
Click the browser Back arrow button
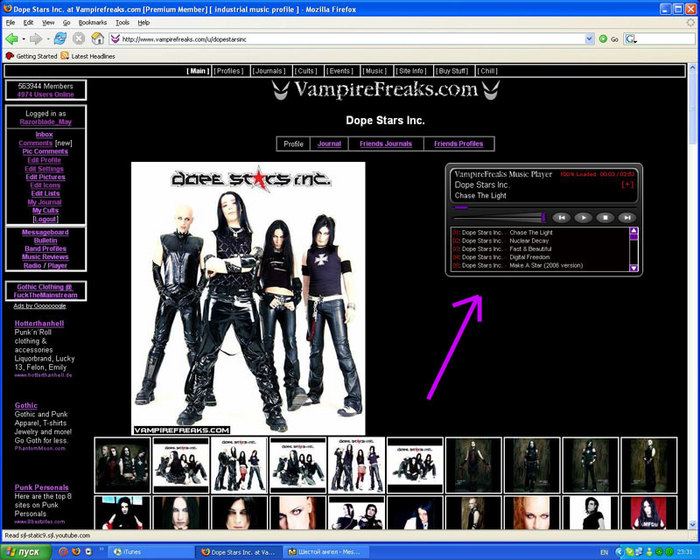pyautogui.click(x=11, y=39)
